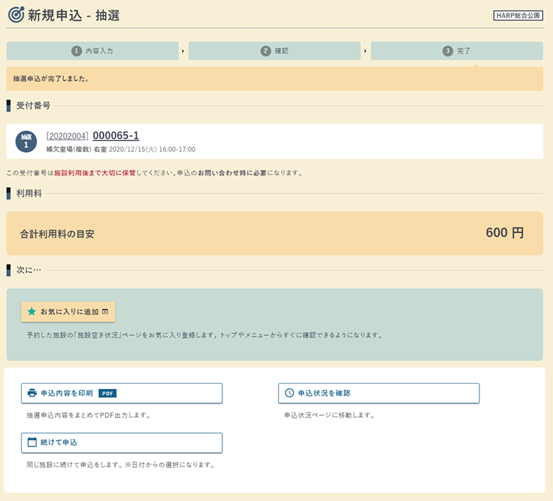Click the target logo icon beside 新規申込
Image resolution: width=553 pixels, height=501 pixels.
coord(16,14)
